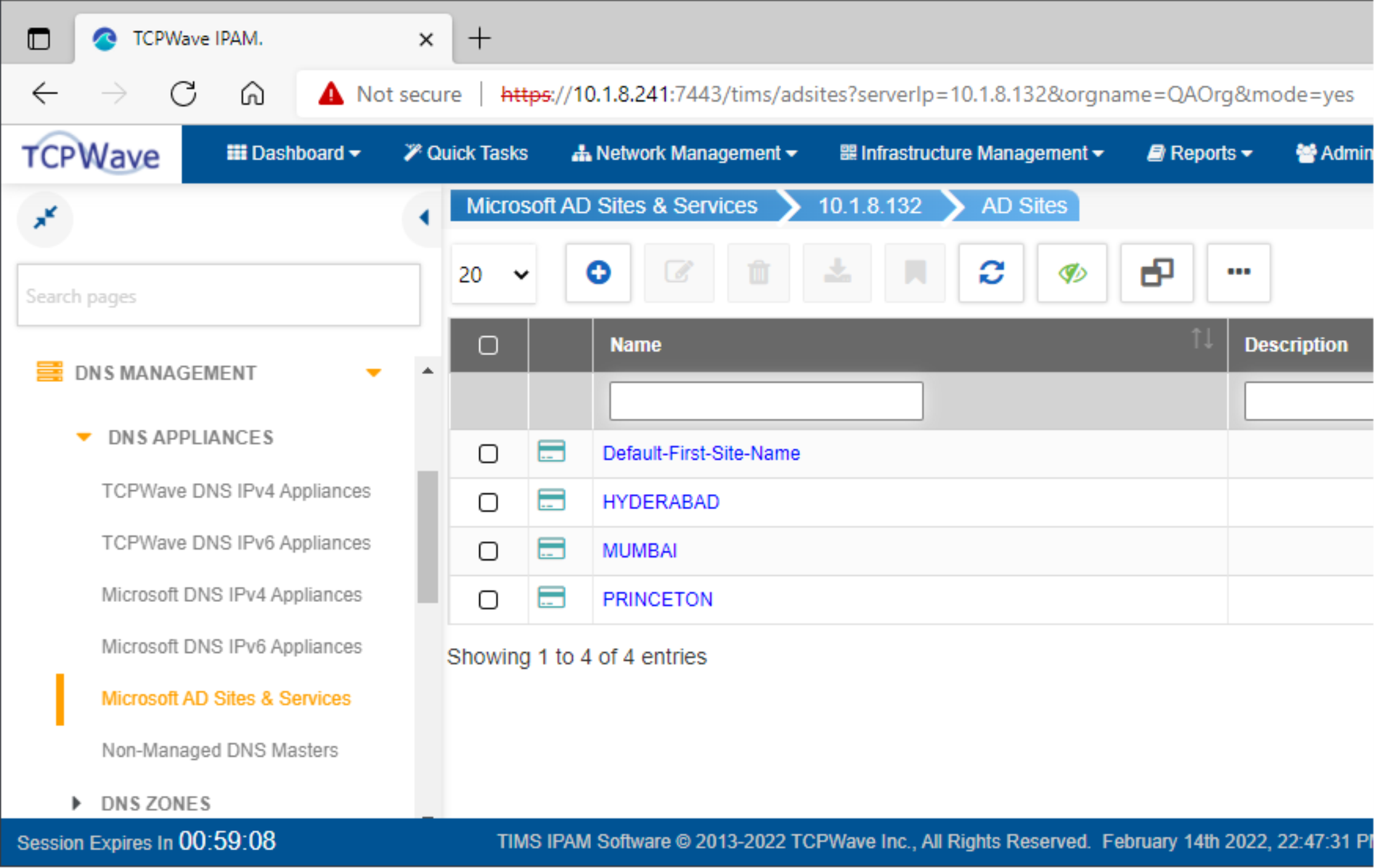Open the Dashboard dropdown menu
The height and width of the screenshot is (868, 1374).
pyautogui.click(x=294, y=153)
